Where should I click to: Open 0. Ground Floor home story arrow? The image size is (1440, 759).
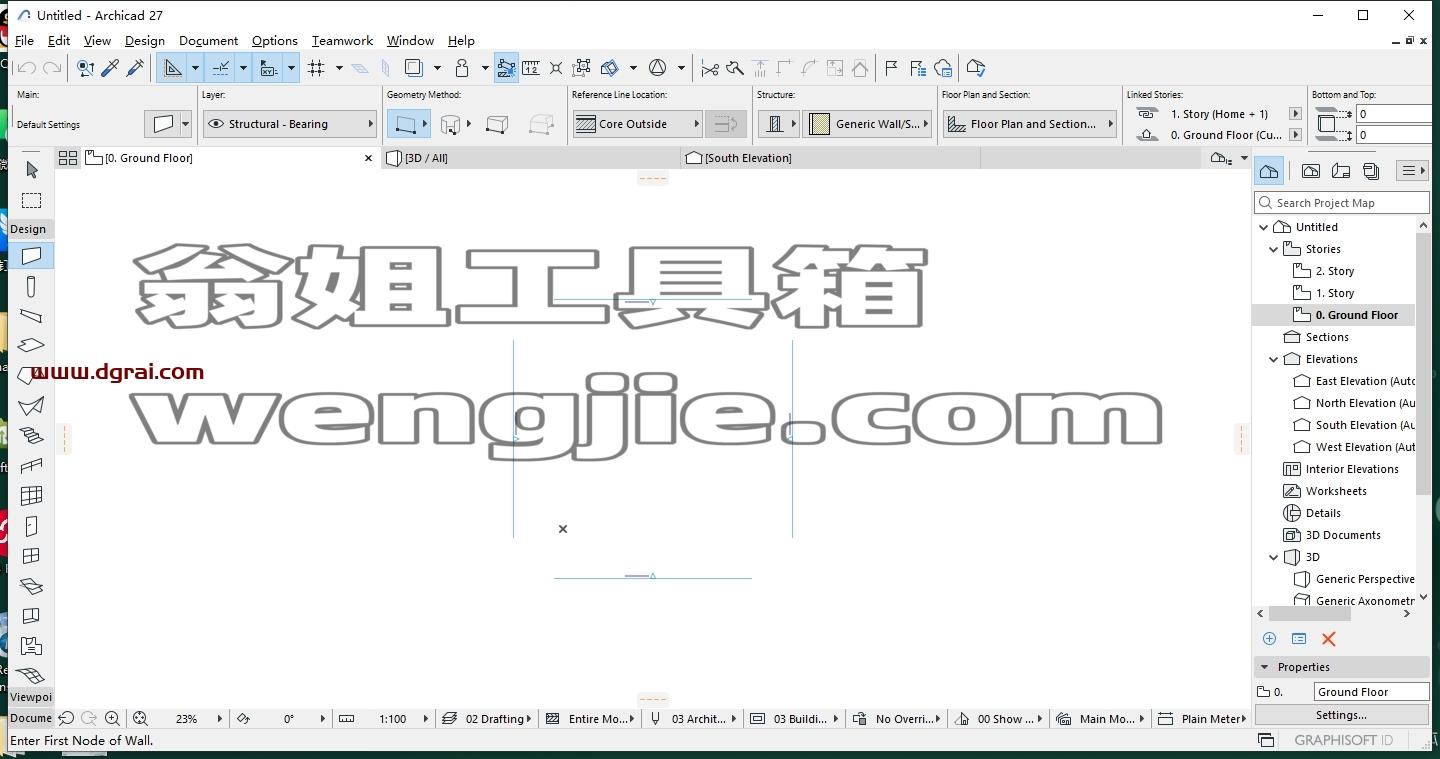1295,134
